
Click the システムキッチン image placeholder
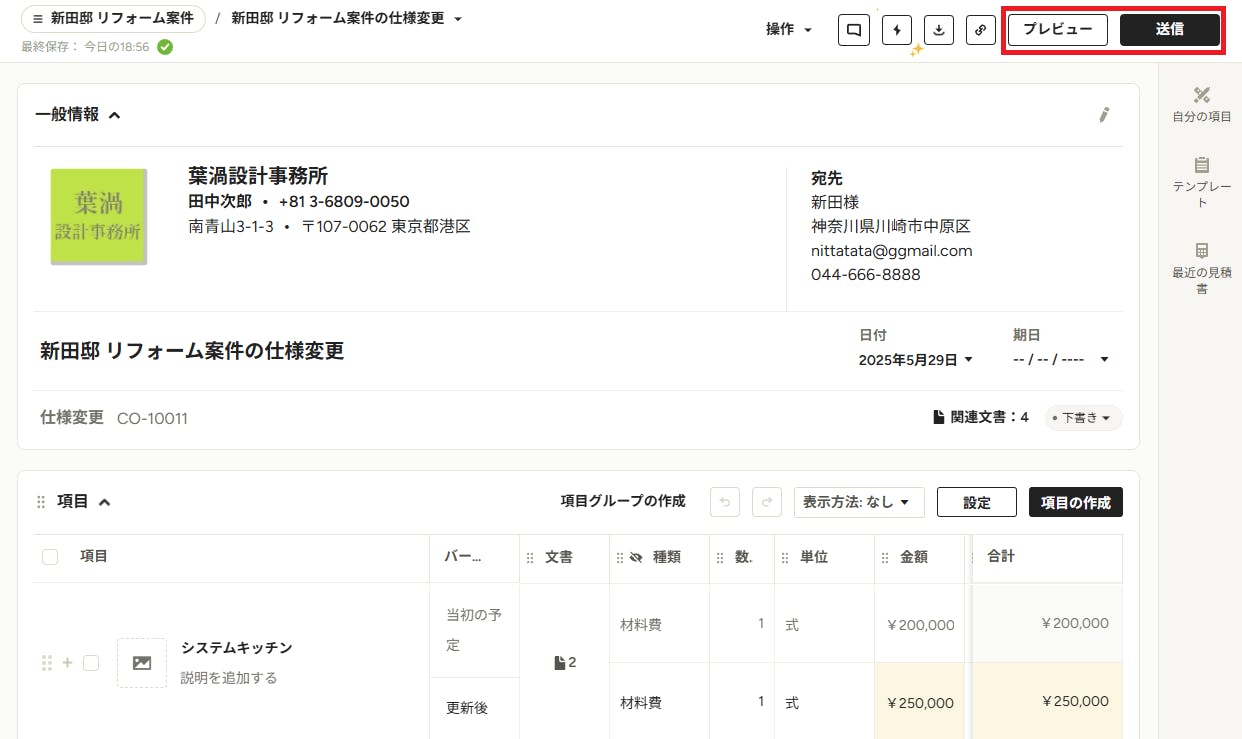click(142, 663)
